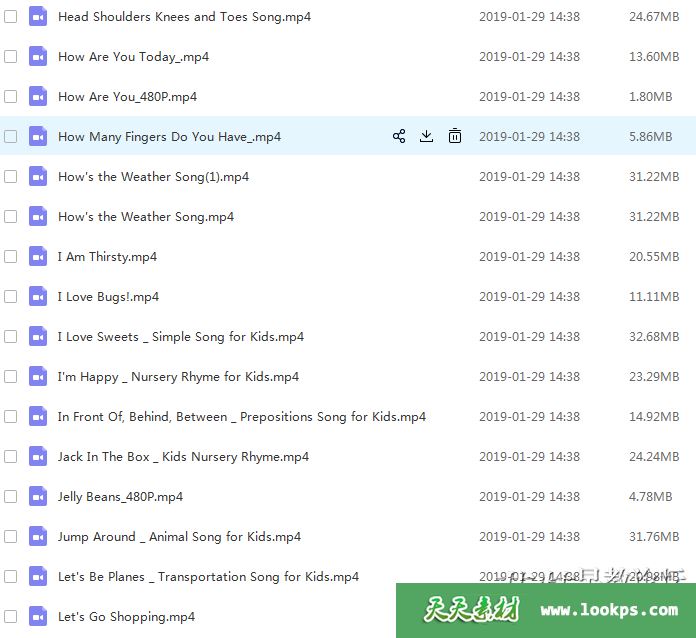Open Let's Be Planes Transportation Song
The height and width of the screenshot is (638, 696).
[x=208, y=577]
